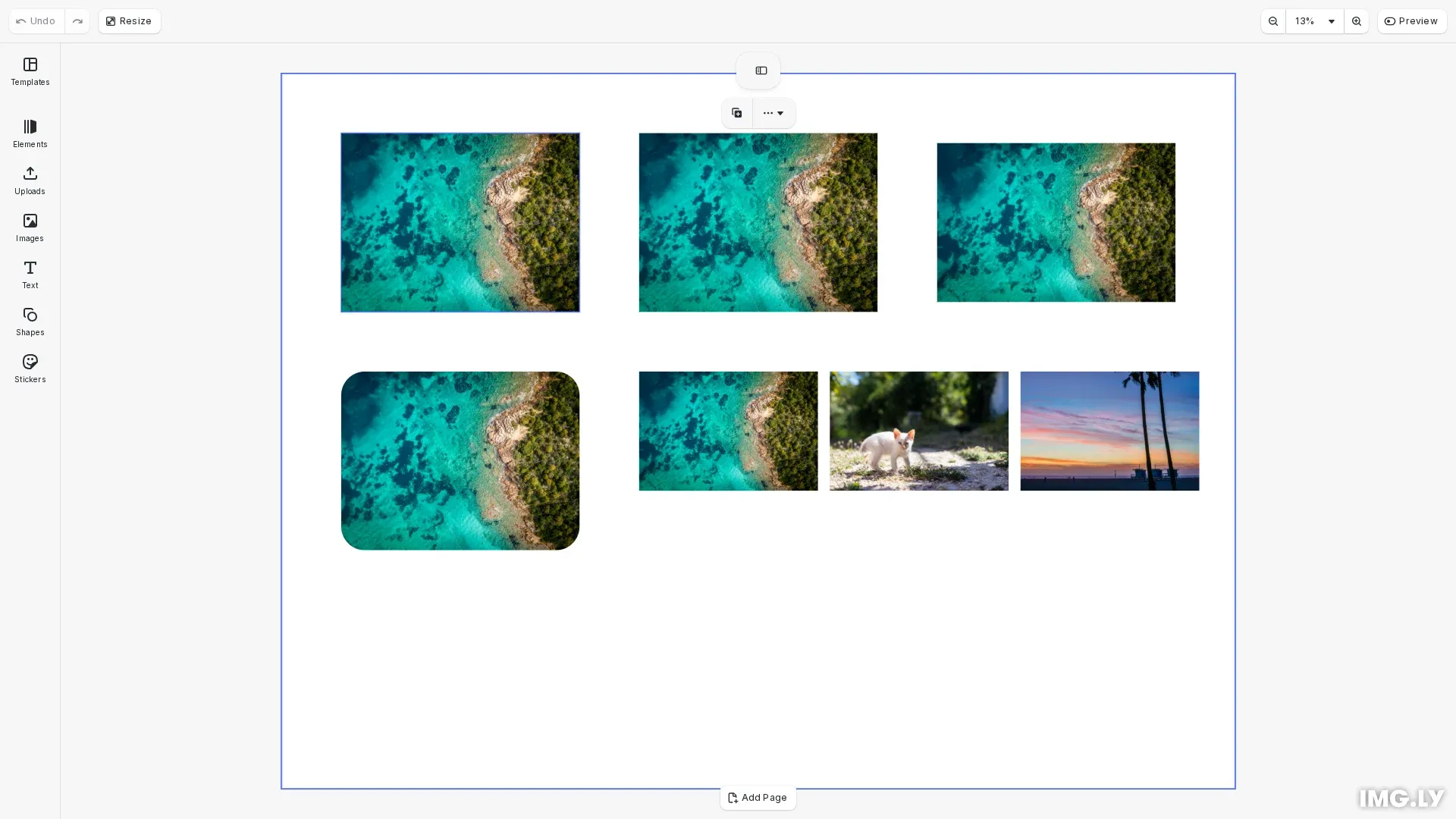The image size is (1456, 819).
Task: Select the Elements library icon
Action: tap(30, 133)
